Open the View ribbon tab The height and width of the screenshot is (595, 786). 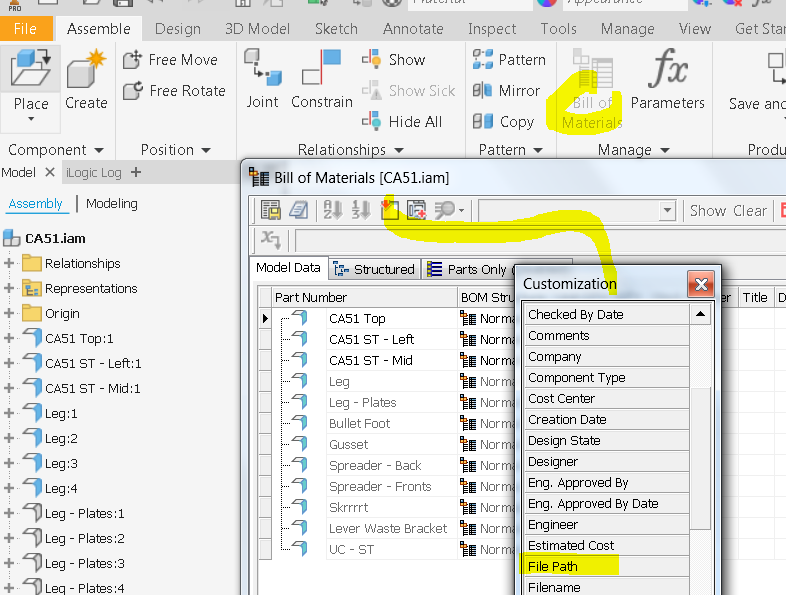[695, 29]
